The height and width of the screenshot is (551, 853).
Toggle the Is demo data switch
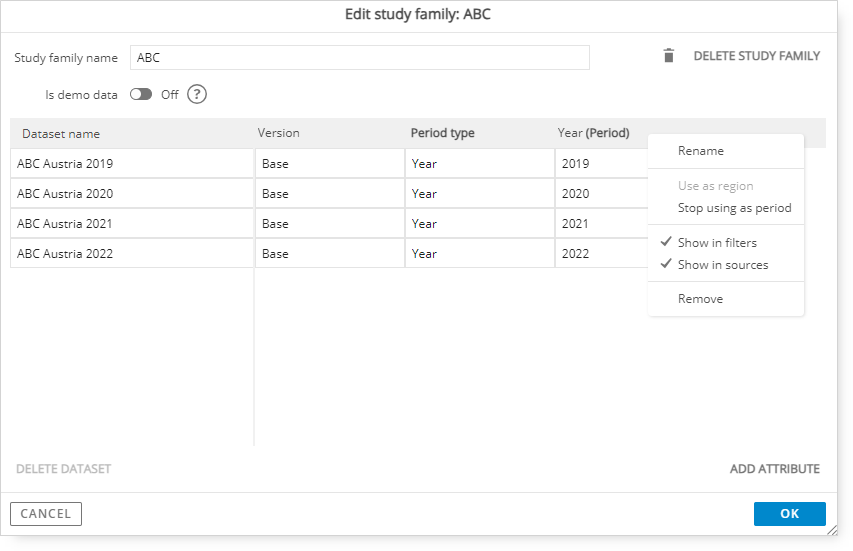tap(141, 95)
